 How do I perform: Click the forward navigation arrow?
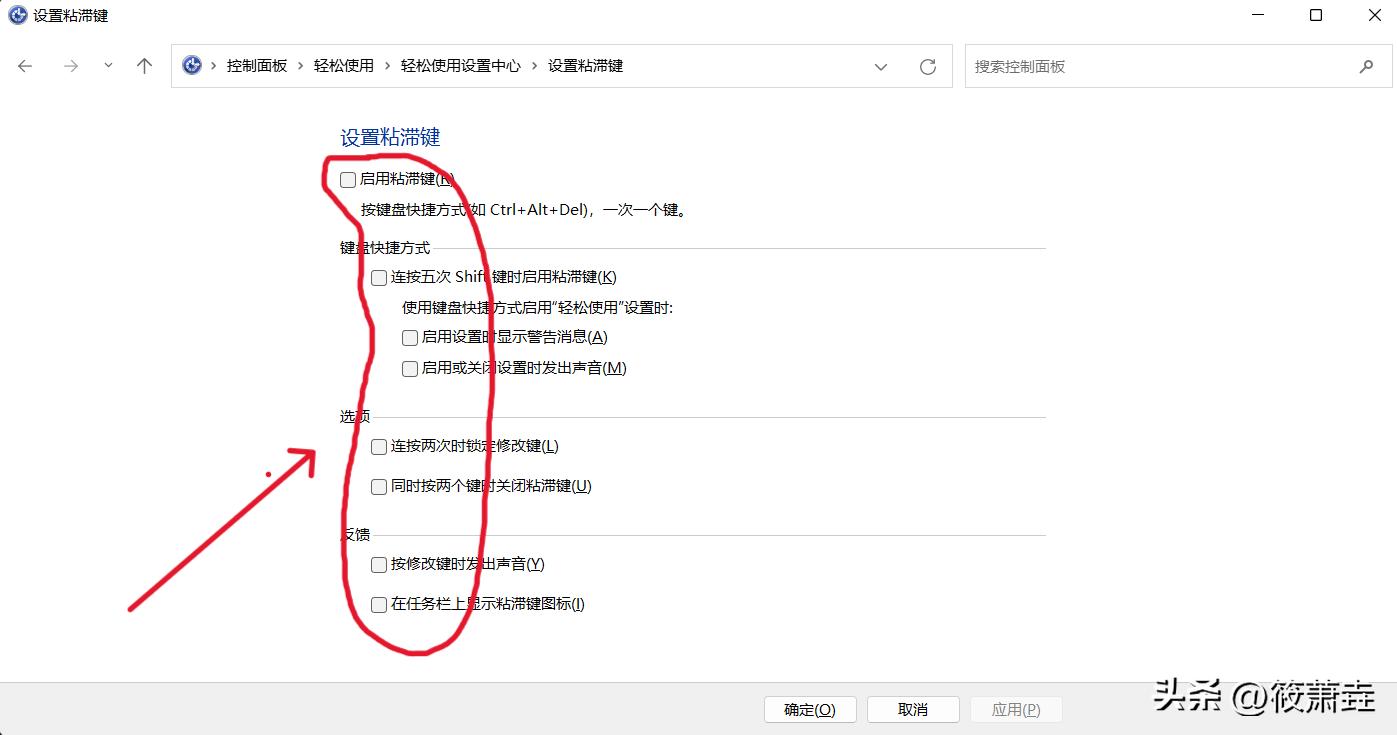pos(70,65)
